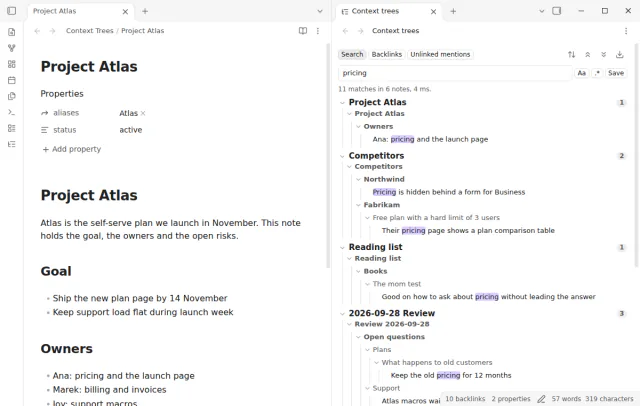Open match 'Good on how to ask about pricing'
Screen dimensions: 640x406
[488, 297]
